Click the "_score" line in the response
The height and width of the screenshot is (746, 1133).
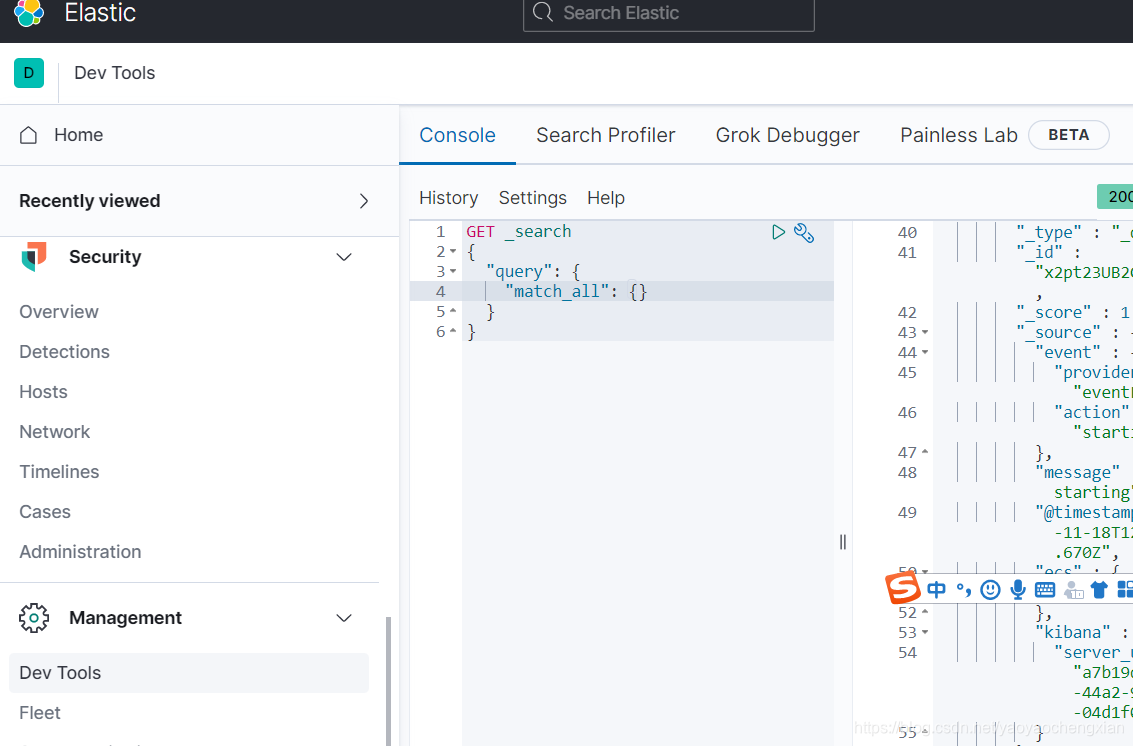coord(1072,312)
